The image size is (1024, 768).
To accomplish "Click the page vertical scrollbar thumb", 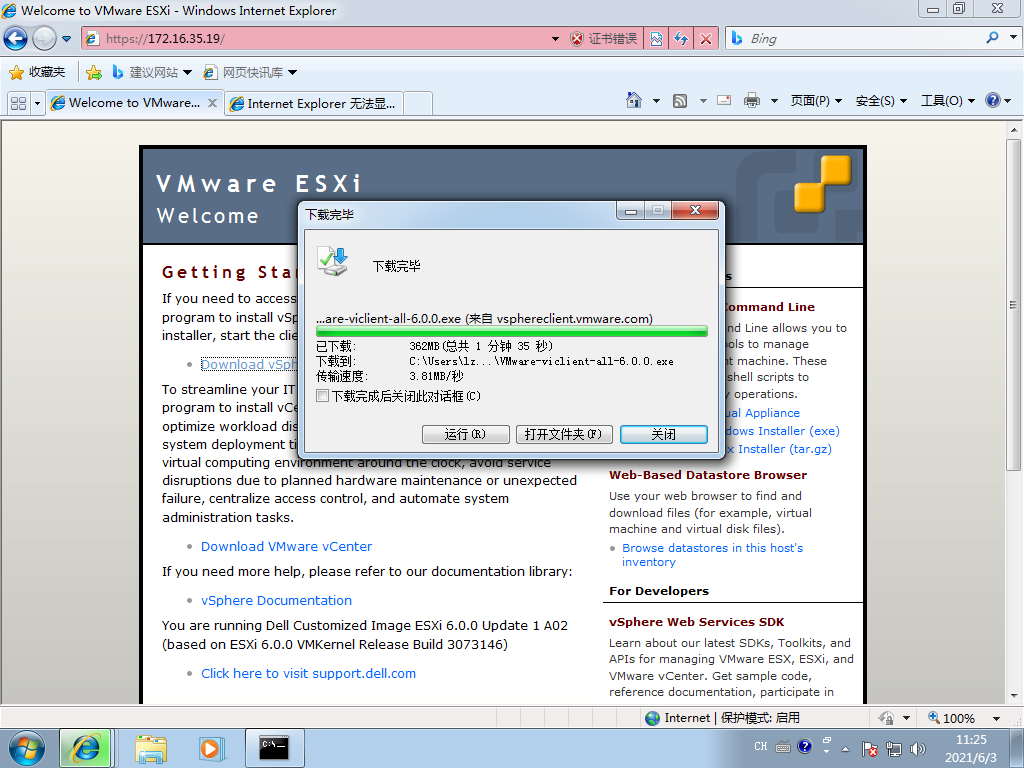I will [1013, 304].
